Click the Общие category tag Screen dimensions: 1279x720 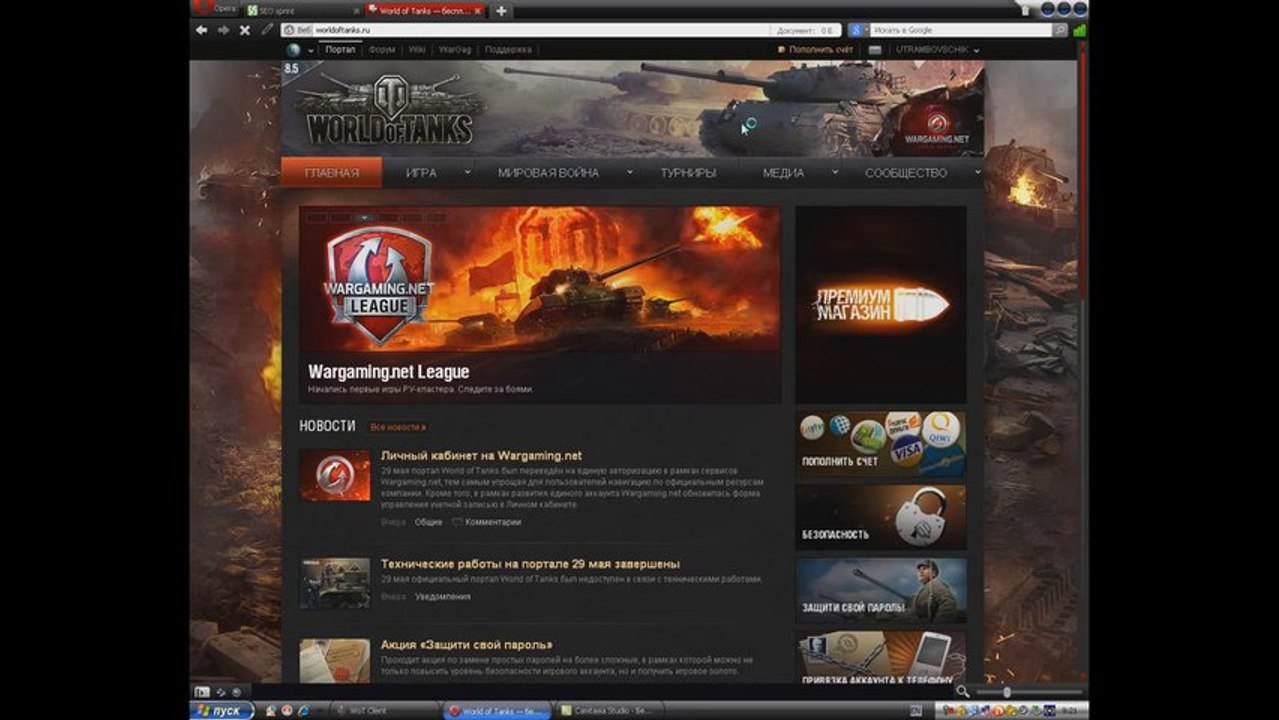428,522
